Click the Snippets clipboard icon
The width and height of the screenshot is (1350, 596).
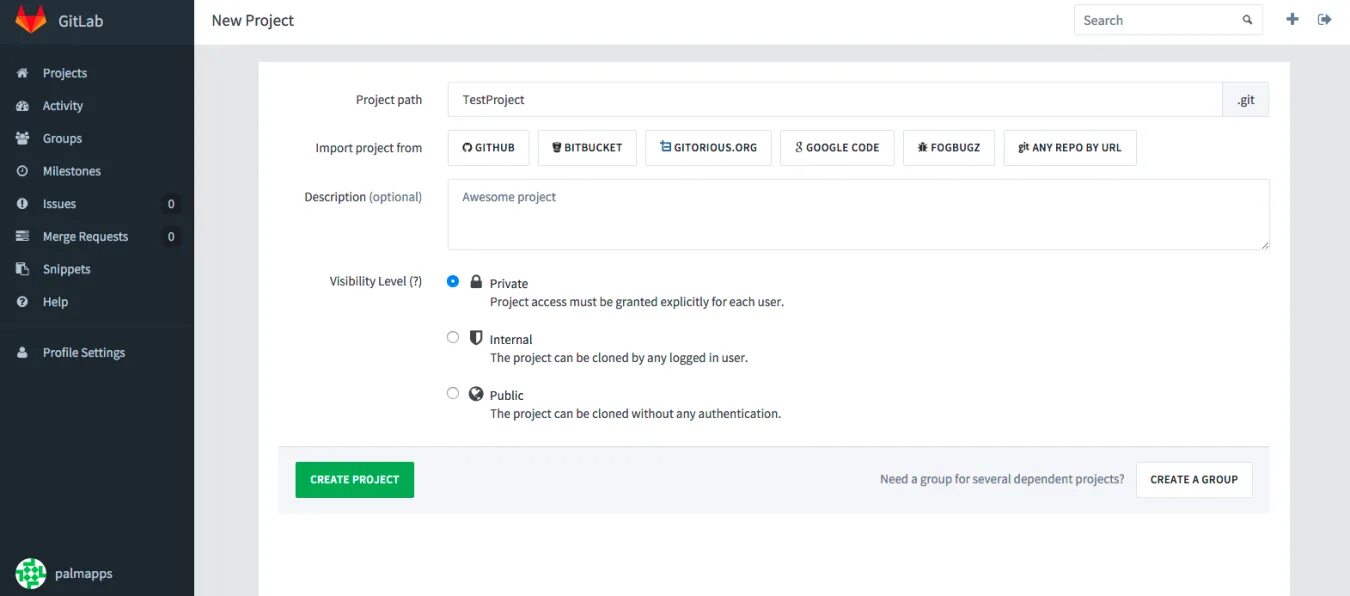22,269
